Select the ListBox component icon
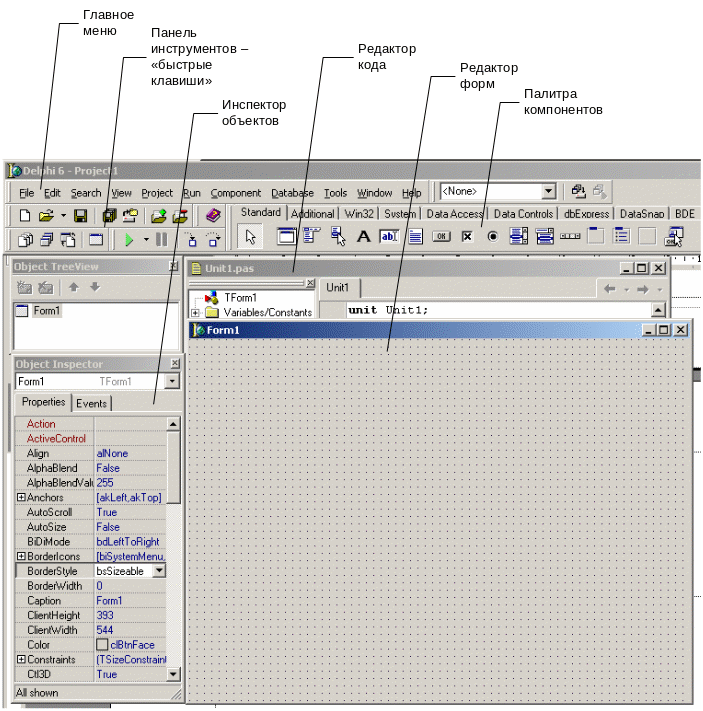Screen dimensions: 703x711 click(518, 236)
